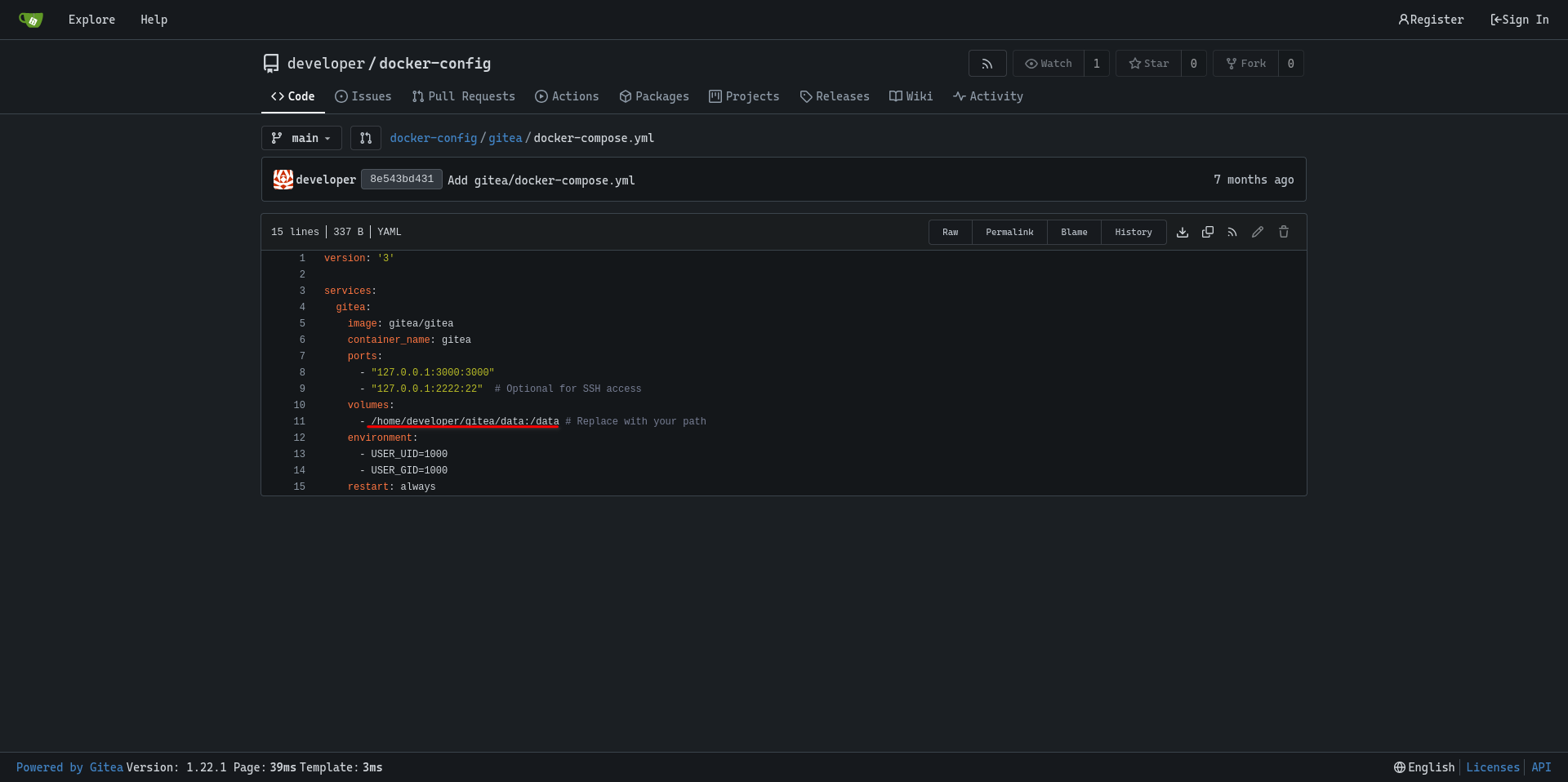Navigate to gitea folder in breadcrumb
Screen dimensions: 1568x782
coord(505,138)
